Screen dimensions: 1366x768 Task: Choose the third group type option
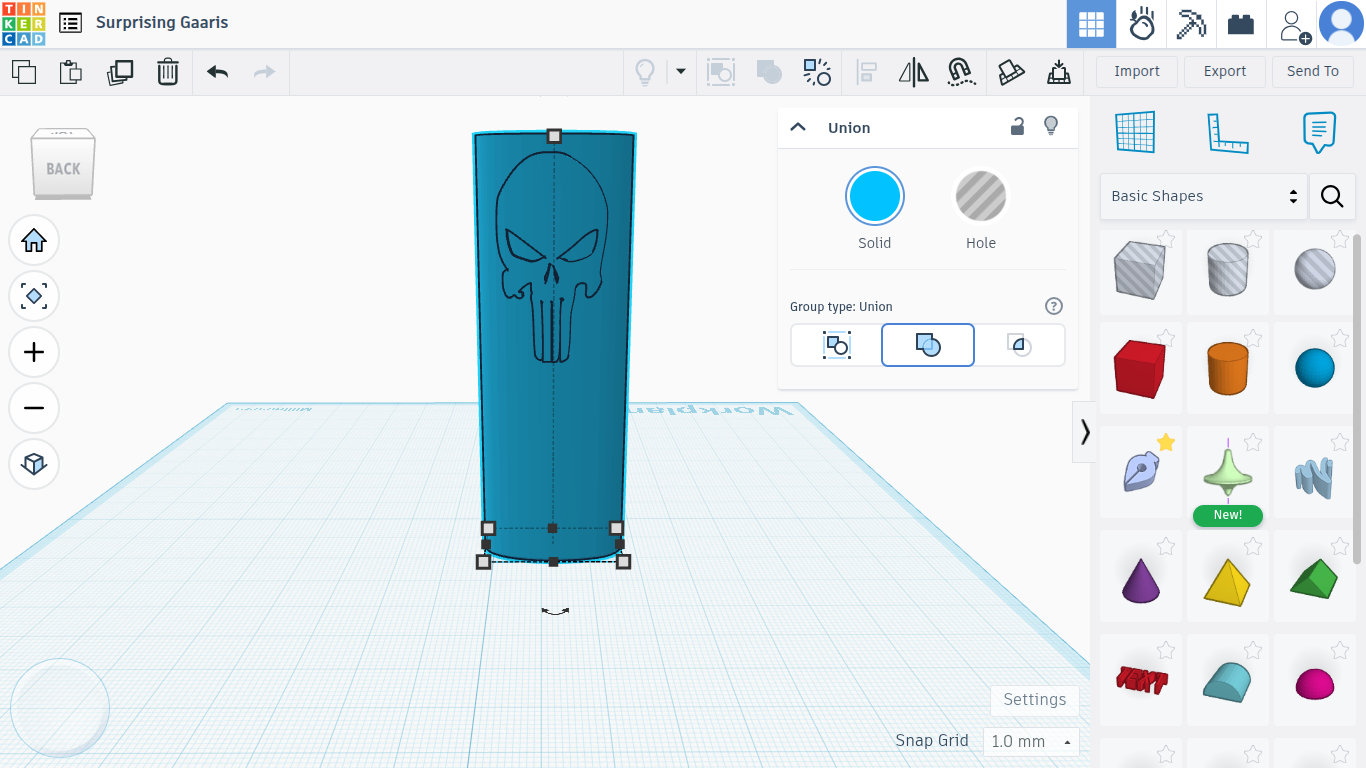point(1020,345)
